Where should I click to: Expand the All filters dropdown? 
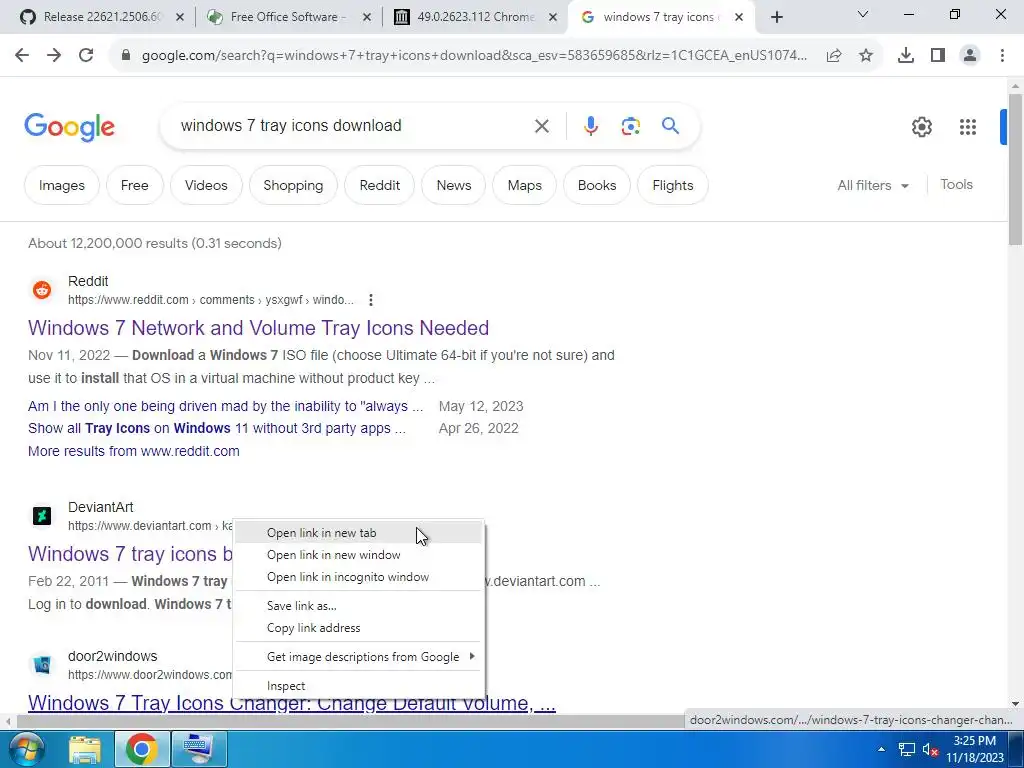click(873, 185)
